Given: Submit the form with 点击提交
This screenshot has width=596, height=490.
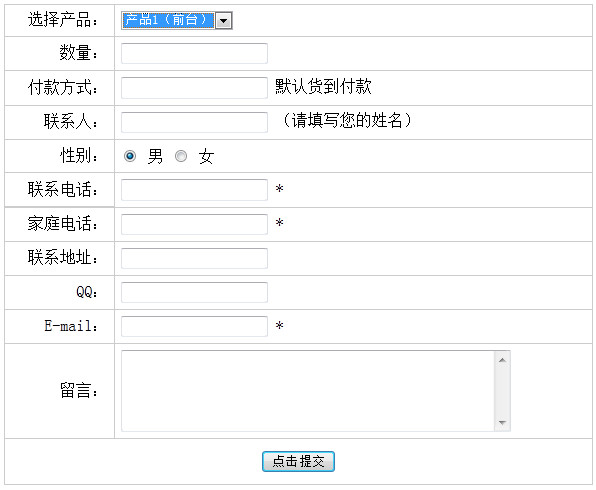Looking at the screenshot, I should (298, 461).
